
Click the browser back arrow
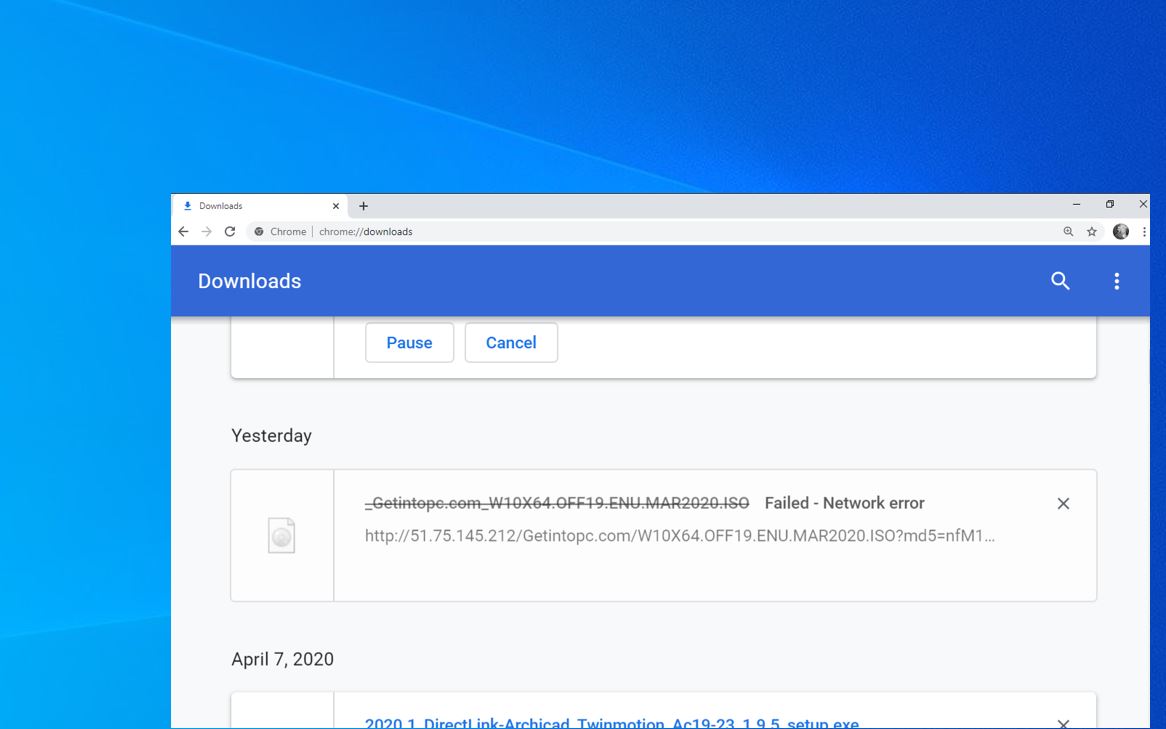click(x=183, y=231)
